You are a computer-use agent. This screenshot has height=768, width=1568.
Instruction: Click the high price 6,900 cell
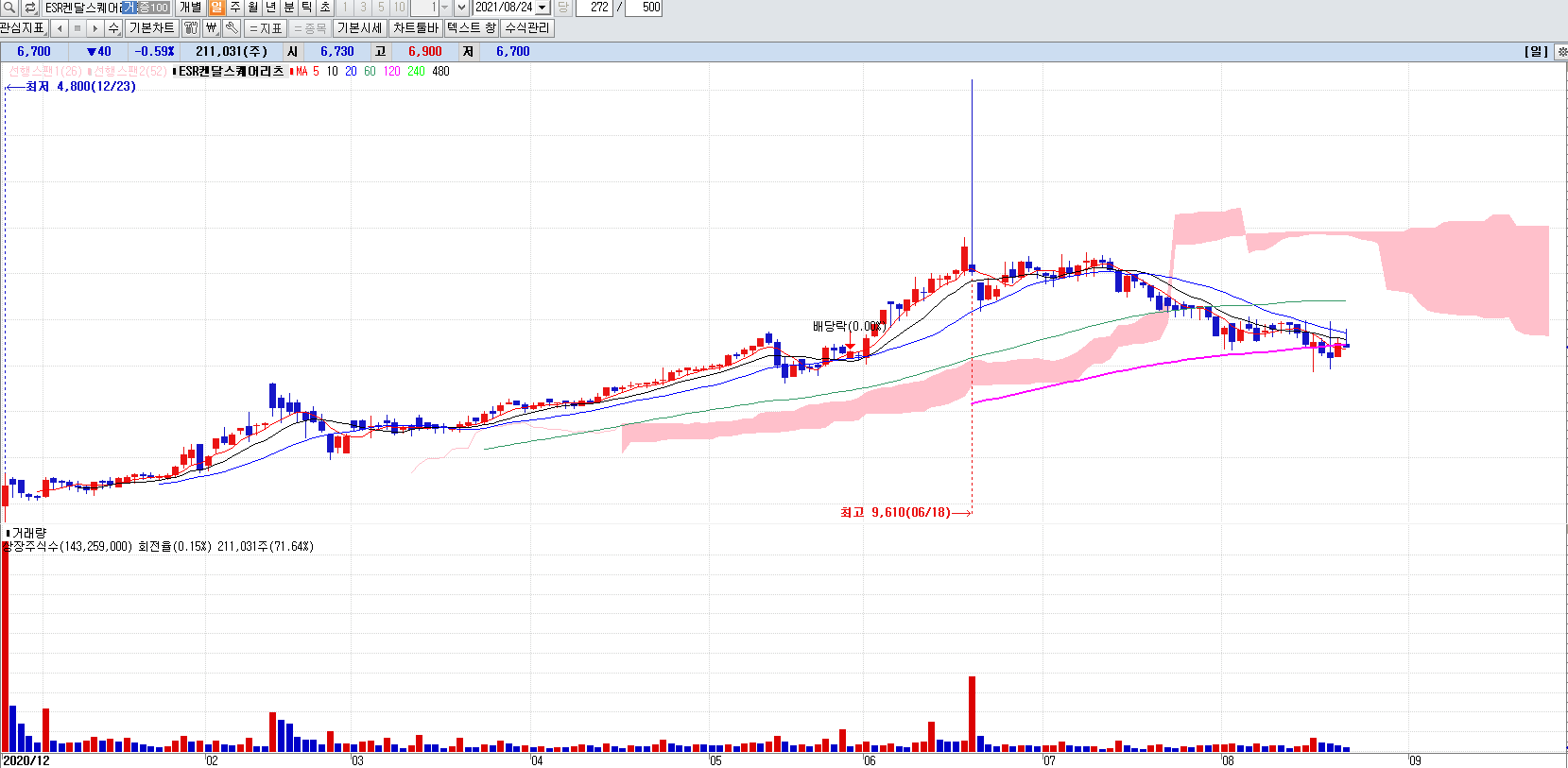point(425,52)
